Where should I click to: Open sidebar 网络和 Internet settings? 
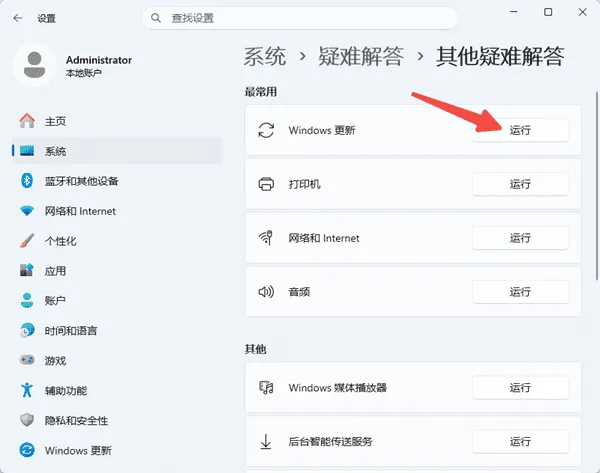pyautogui.click(x=117, y=210)
